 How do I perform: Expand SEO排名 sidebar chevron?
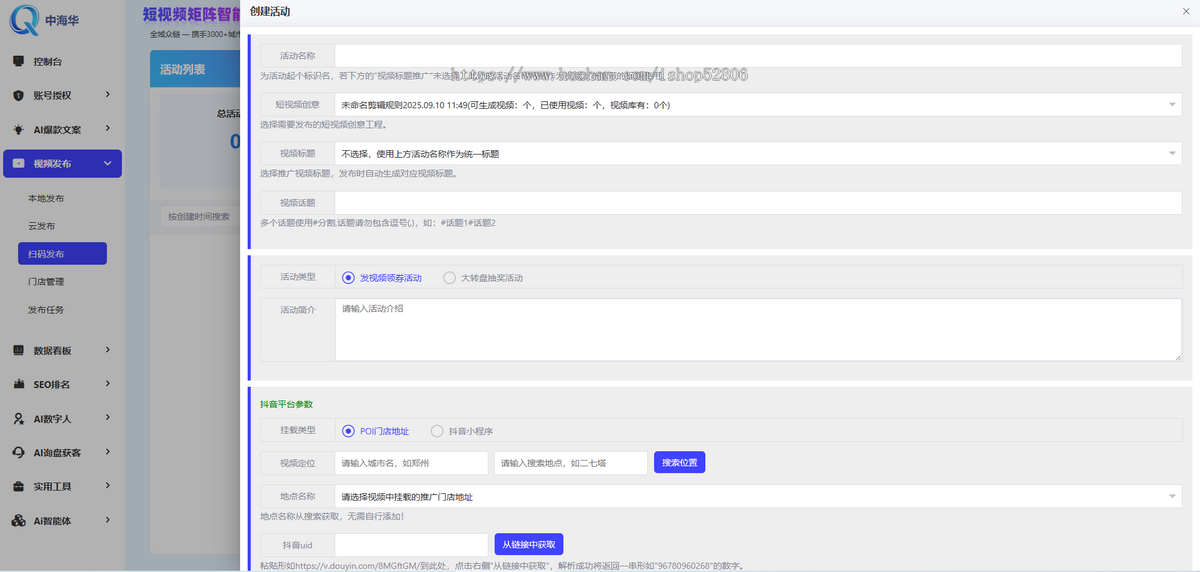(x=107, y=384)
